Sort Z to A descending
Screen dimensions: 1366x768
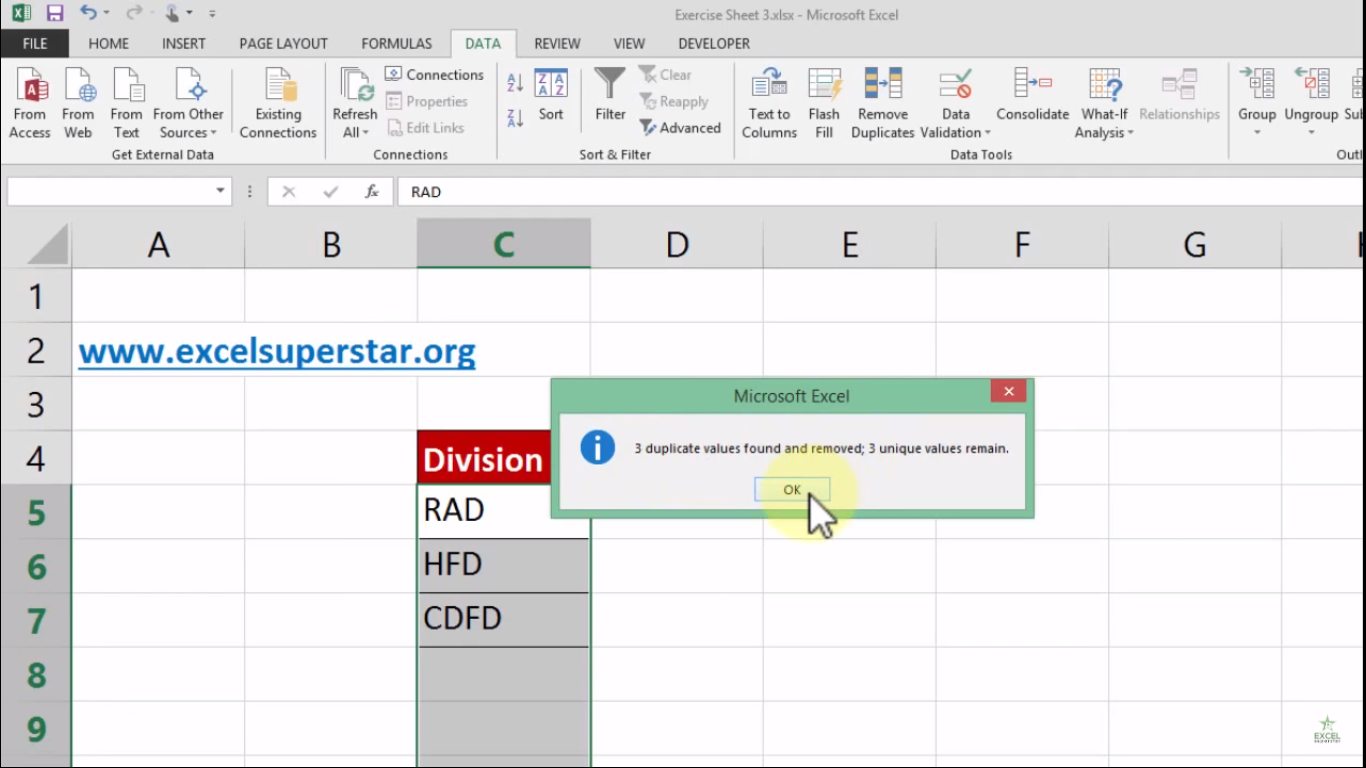[x=515, y=118]
